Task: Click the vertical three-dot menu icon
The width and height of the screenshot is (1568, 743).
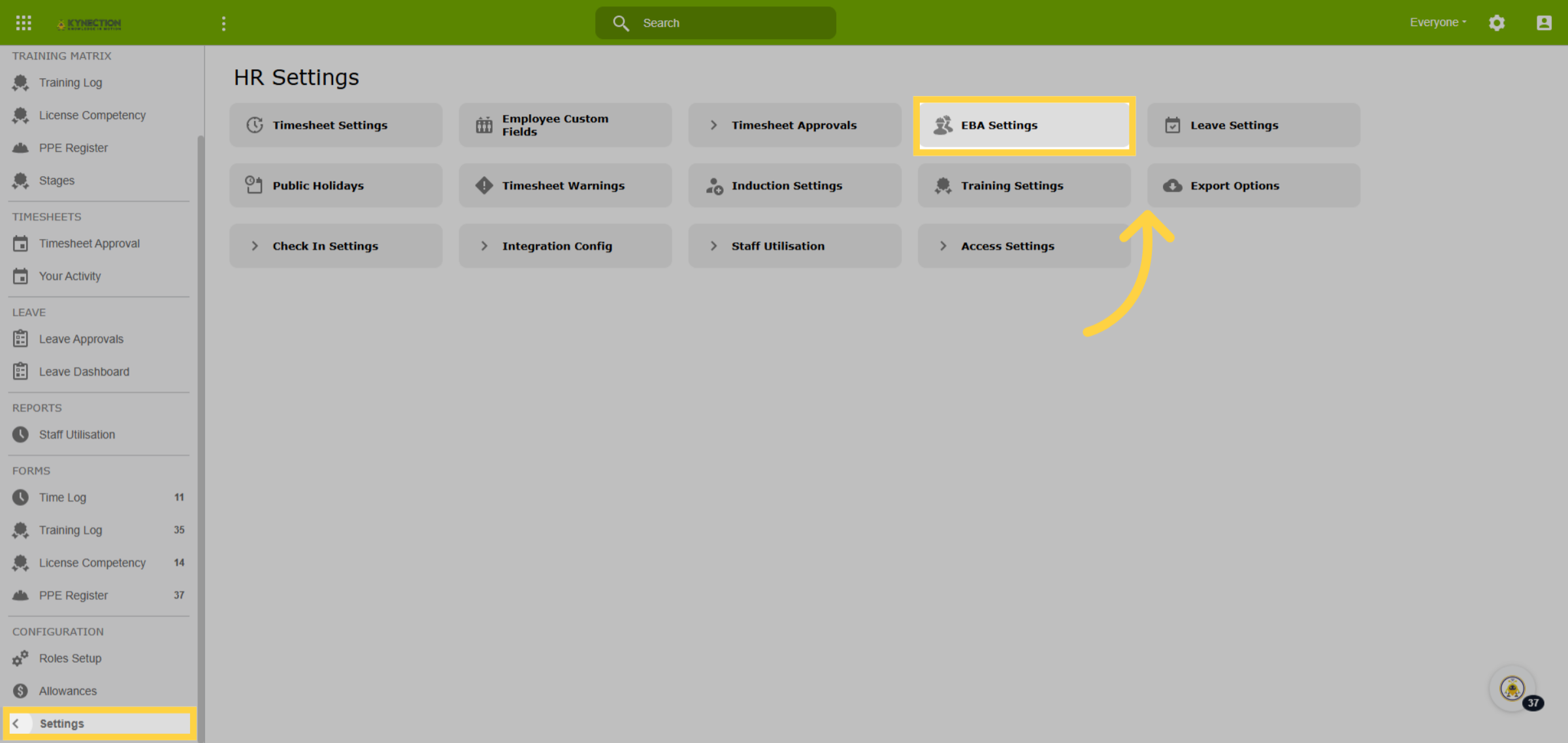Action: click(223, 24)
